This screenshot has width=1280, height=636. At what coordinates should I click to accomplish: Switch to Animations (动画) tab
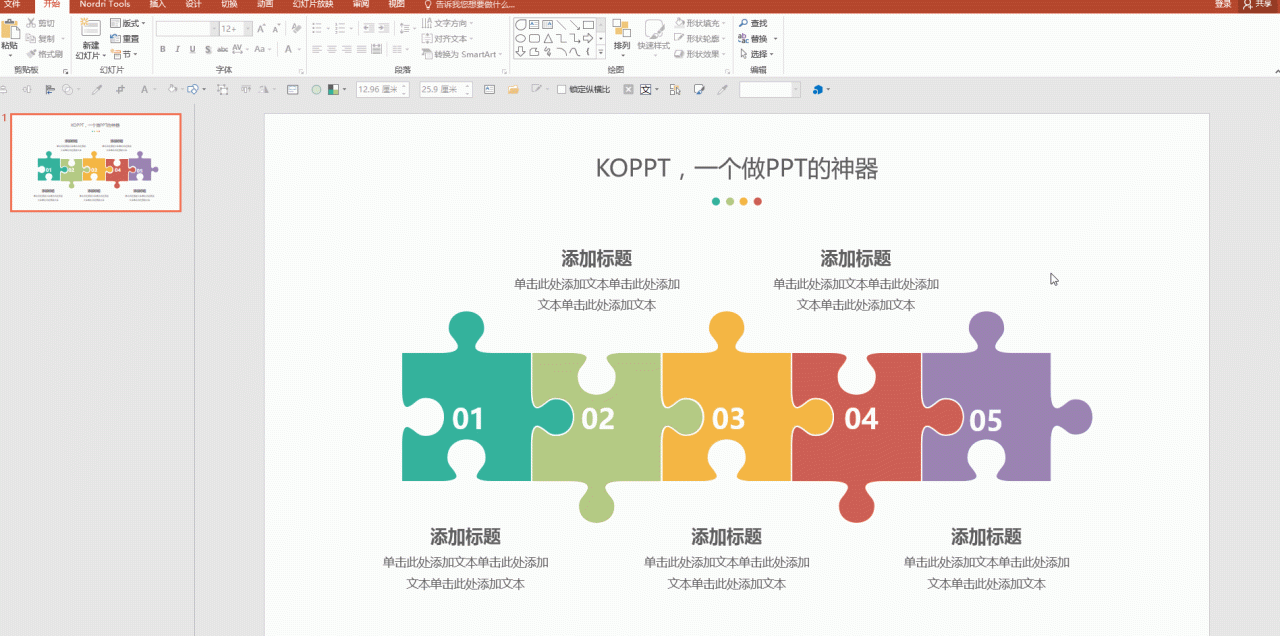[264, 5]
